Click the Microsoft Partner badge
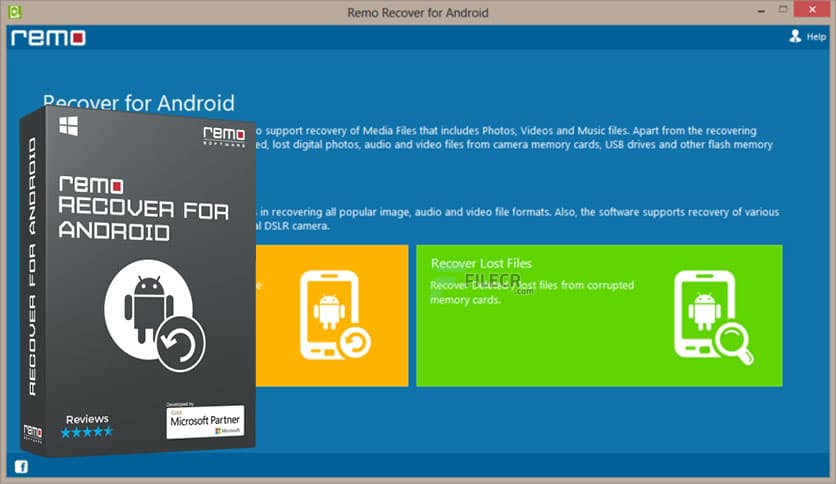The height and width of the screenshot is (484, 836). 205,420
